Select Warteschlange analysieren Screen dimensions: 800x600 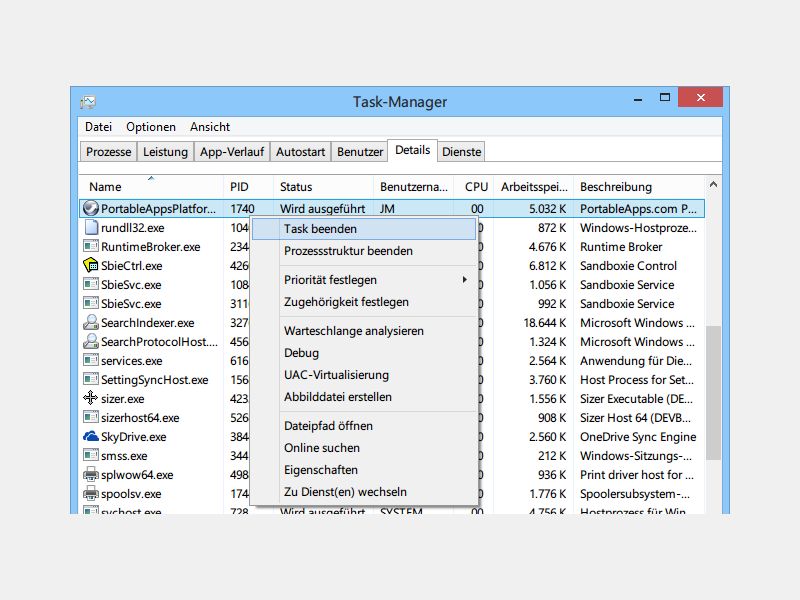[x=364, y=331]
